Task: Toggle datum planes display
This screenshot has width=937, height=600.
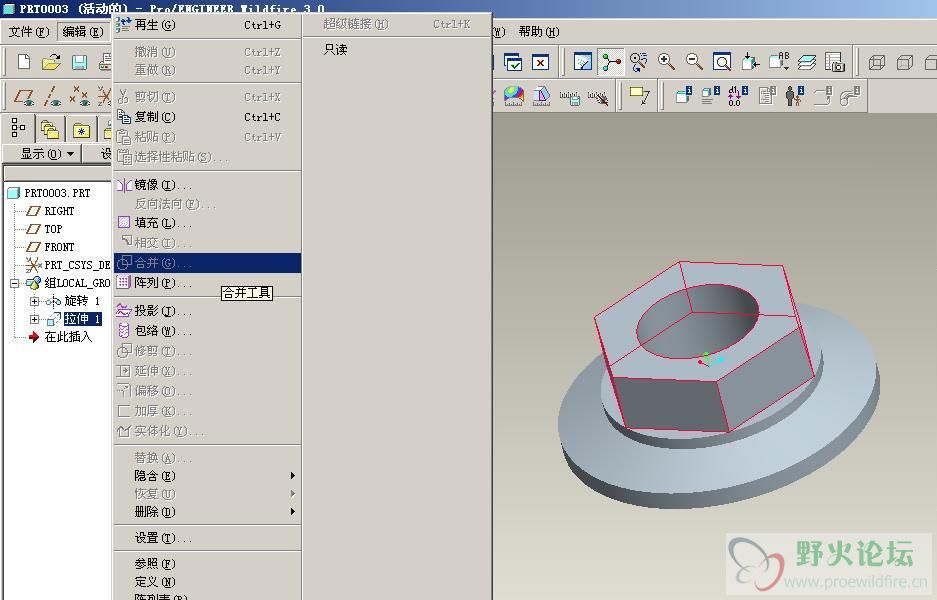Action: [x=25, y=96]
